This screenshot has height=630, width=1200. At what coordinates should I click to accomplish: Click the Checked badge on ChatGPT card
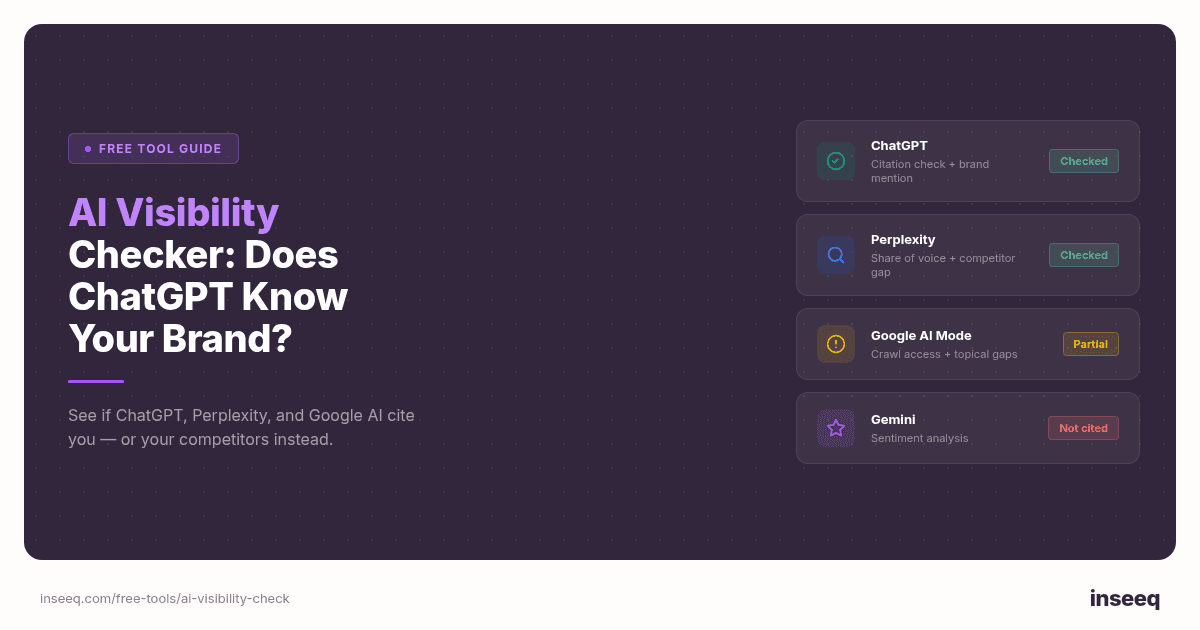point(1084,161)
